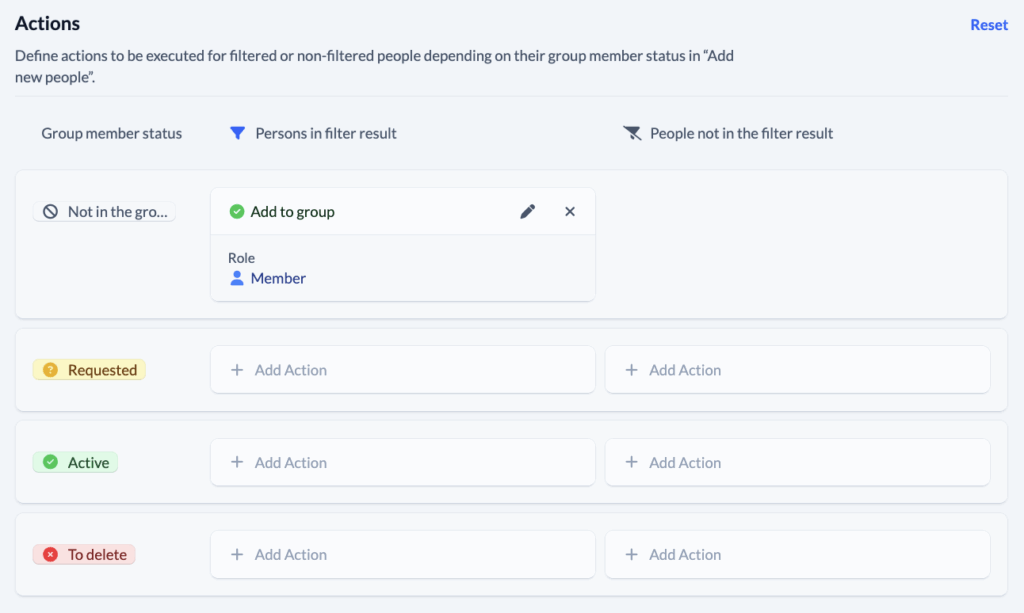
Task: Click the orange question icon on the Requested badge
Action: click(50, 369)
